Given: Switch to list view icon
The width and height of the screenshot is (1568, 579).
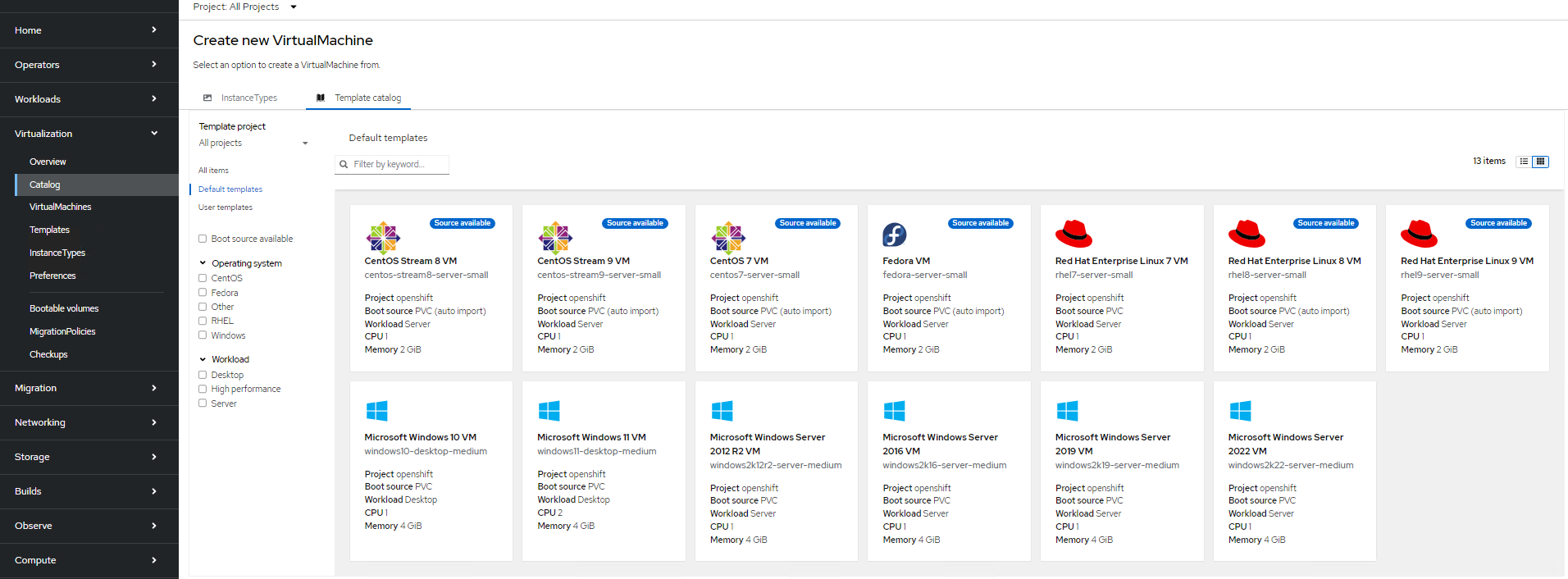Looking at the screenshot, I should (x=1524, y=162).
